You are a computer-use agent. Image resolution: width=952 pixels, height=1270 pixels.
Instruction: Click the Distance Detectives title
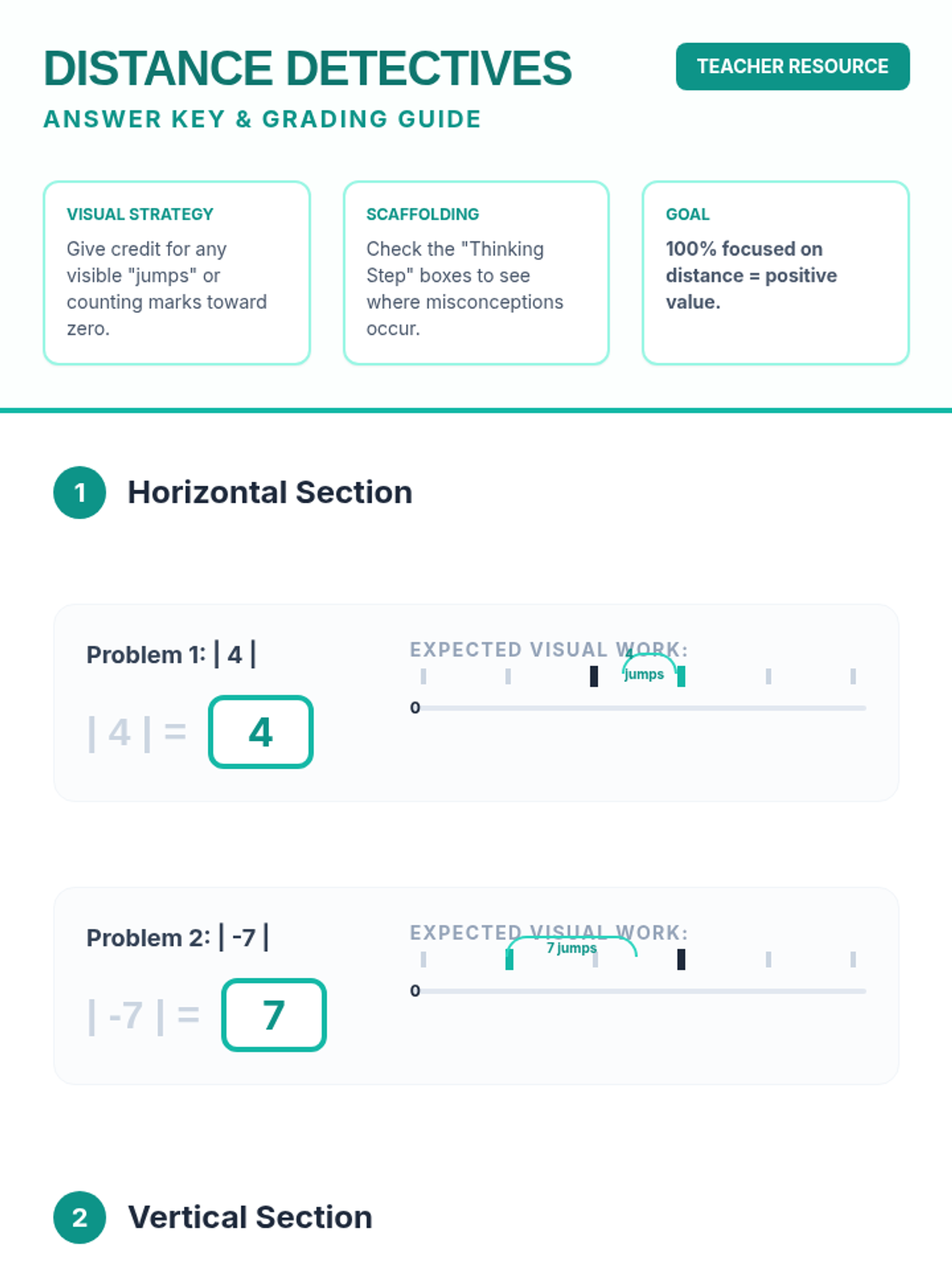(x=308, y=68)
